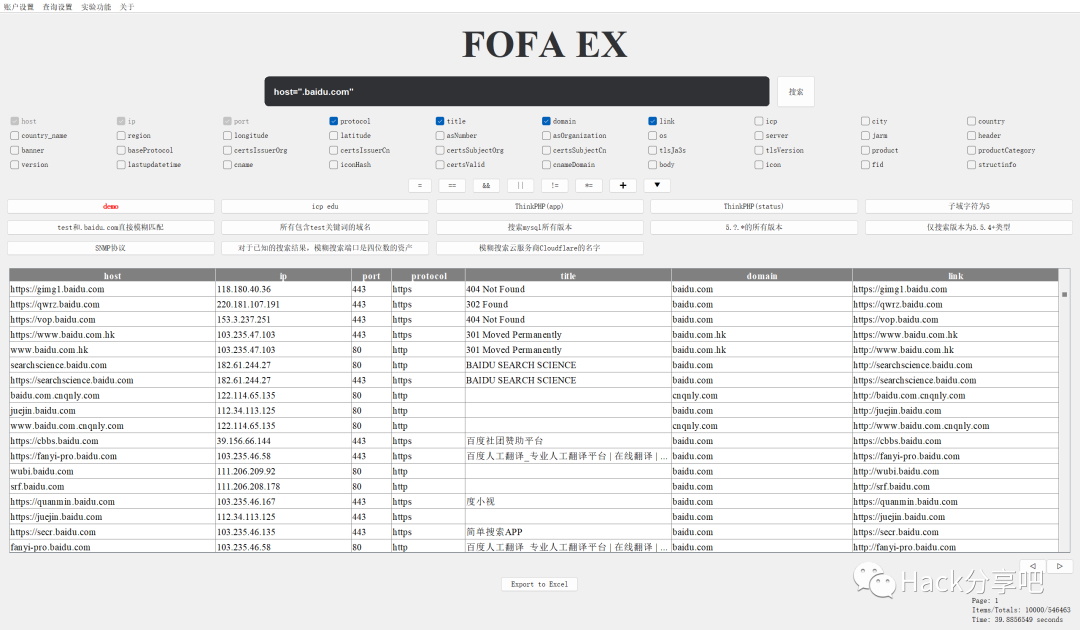Sort by the port column header
This screenshot has width=1080, height=630.
click(371, 275)
